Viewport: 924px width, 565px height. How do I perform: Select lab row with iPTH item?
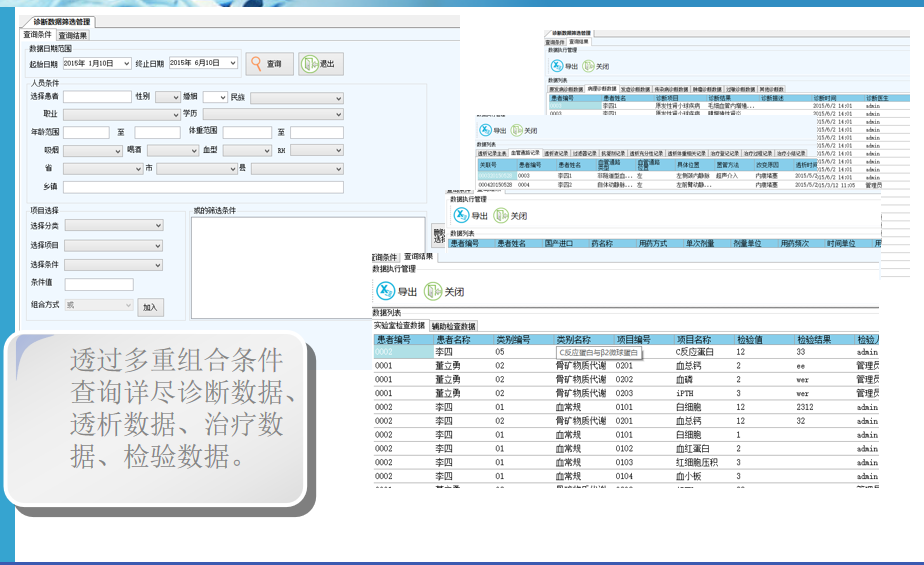(x=626, y=393)
